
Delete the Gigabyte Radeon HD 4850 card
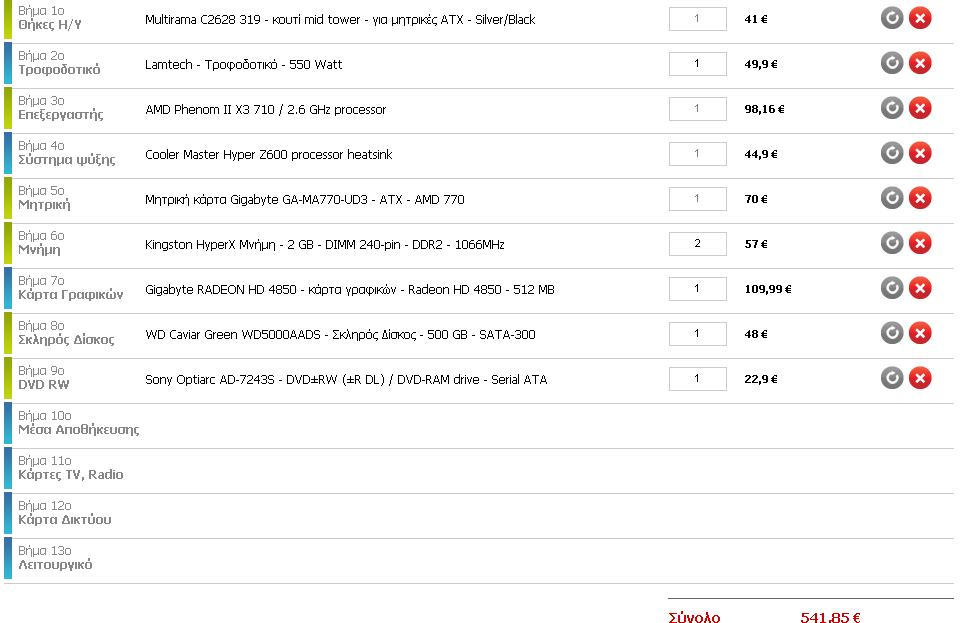[920, 288]
